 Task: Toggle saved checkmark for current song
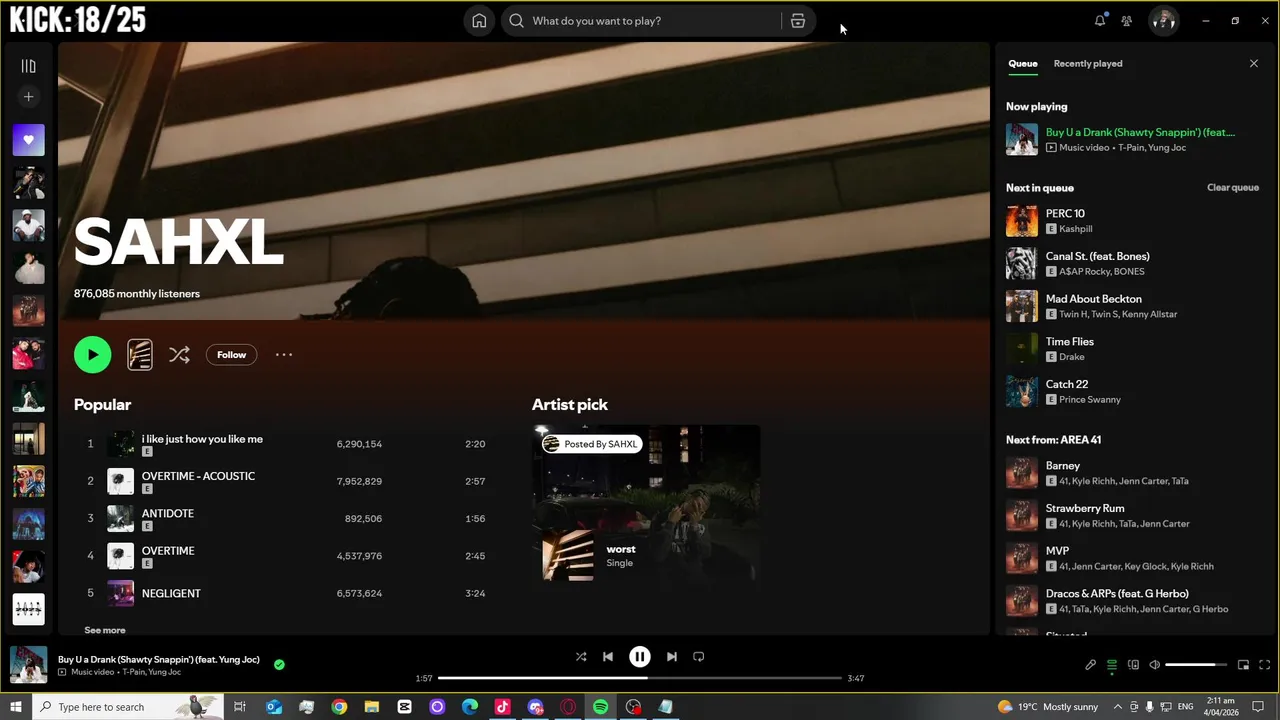tap(279, 664)
